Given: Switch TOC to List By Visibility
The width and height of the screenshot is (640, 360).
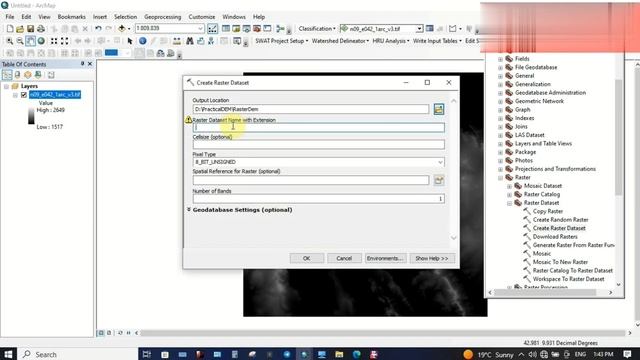Looking at the screenshot, I should click(27, 75).
